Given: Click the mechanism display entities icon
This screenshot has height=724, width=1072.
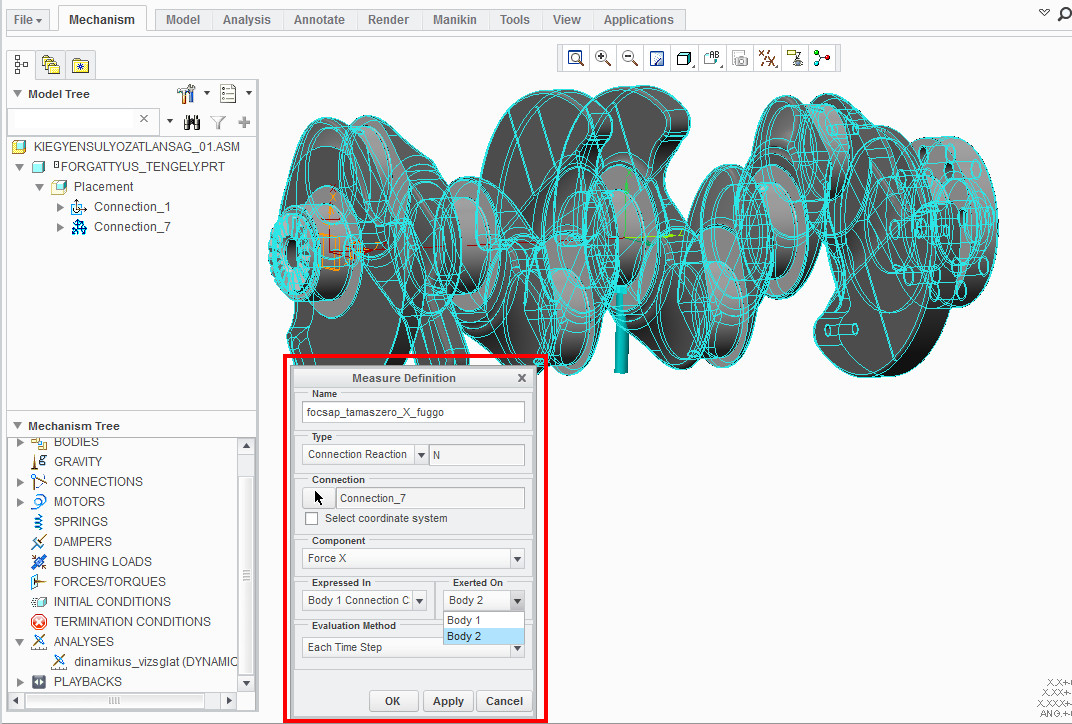Looking at the screenshot, I should tap(822, 59).
